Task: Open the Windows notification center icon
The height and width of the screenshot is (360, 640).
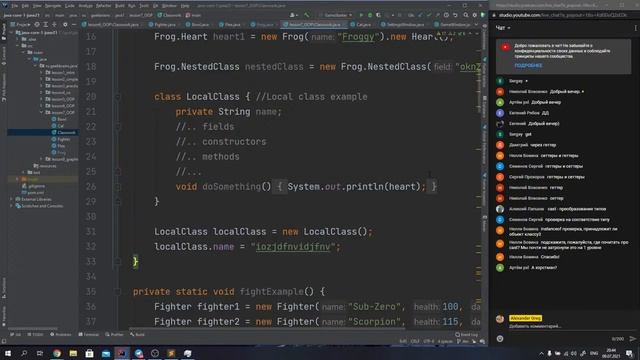Action: 629,353
